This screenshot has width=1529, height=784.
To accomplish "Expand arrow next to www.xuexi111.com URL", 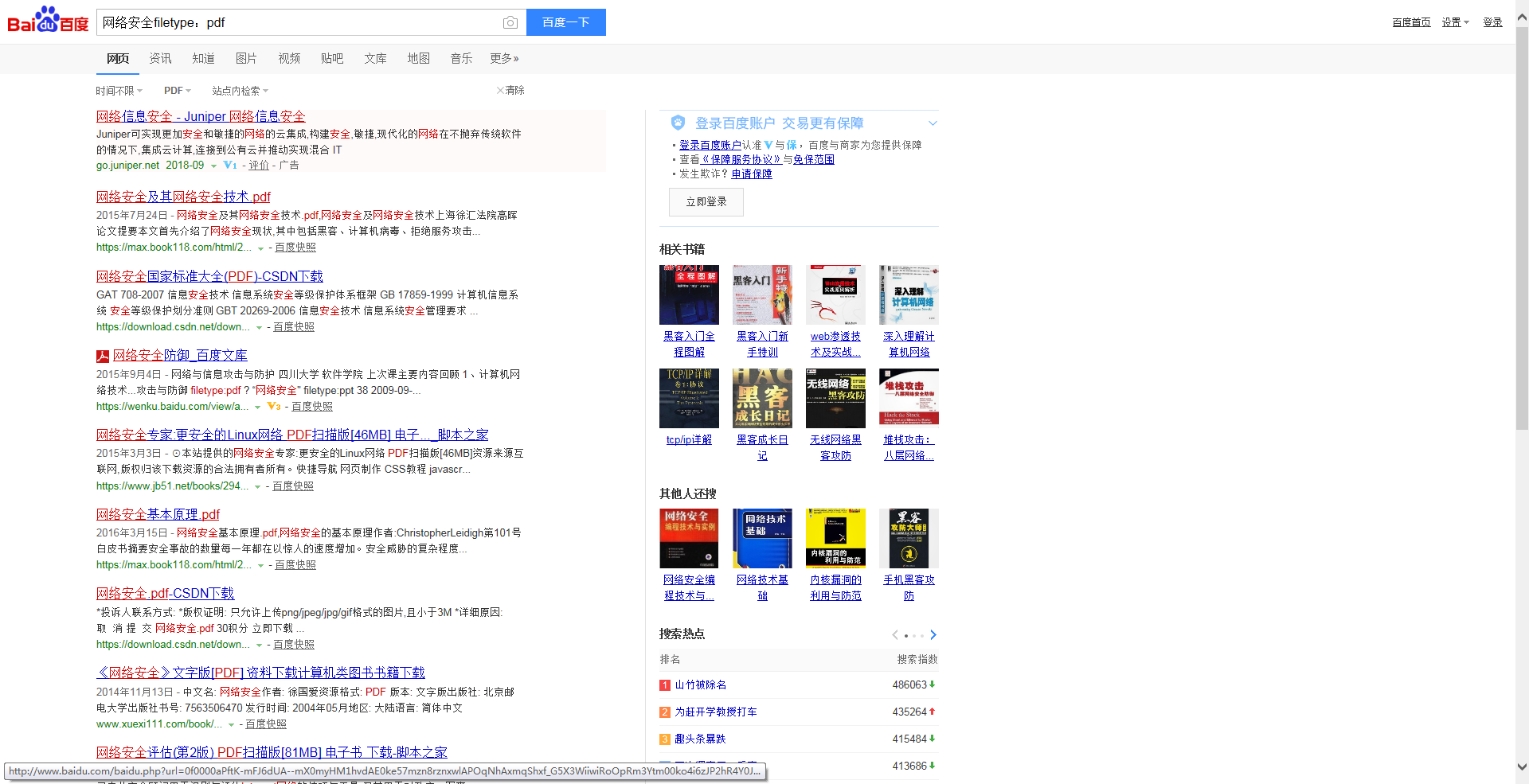I will [231, 725].
